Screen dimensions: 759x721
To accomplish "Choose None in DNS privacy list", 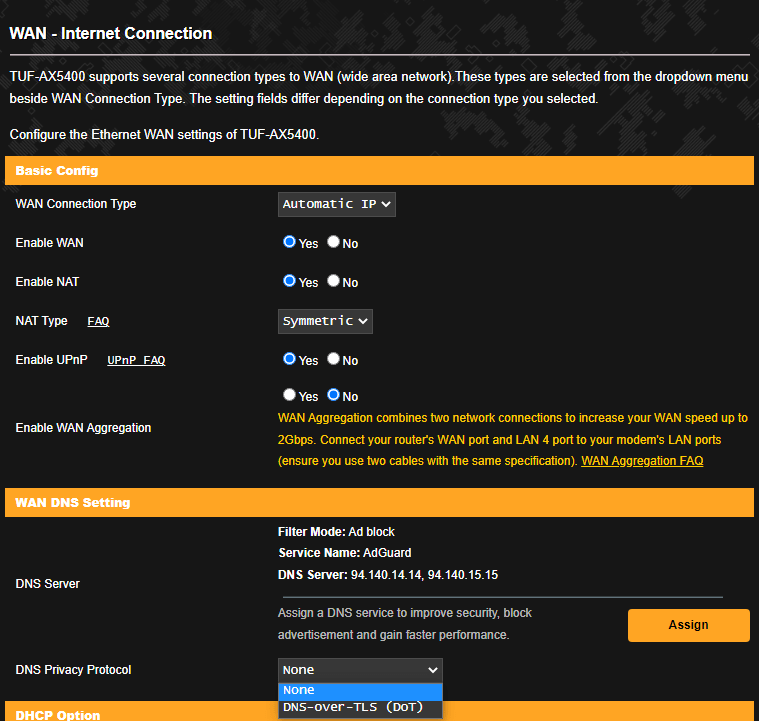I will coord(360,691).
